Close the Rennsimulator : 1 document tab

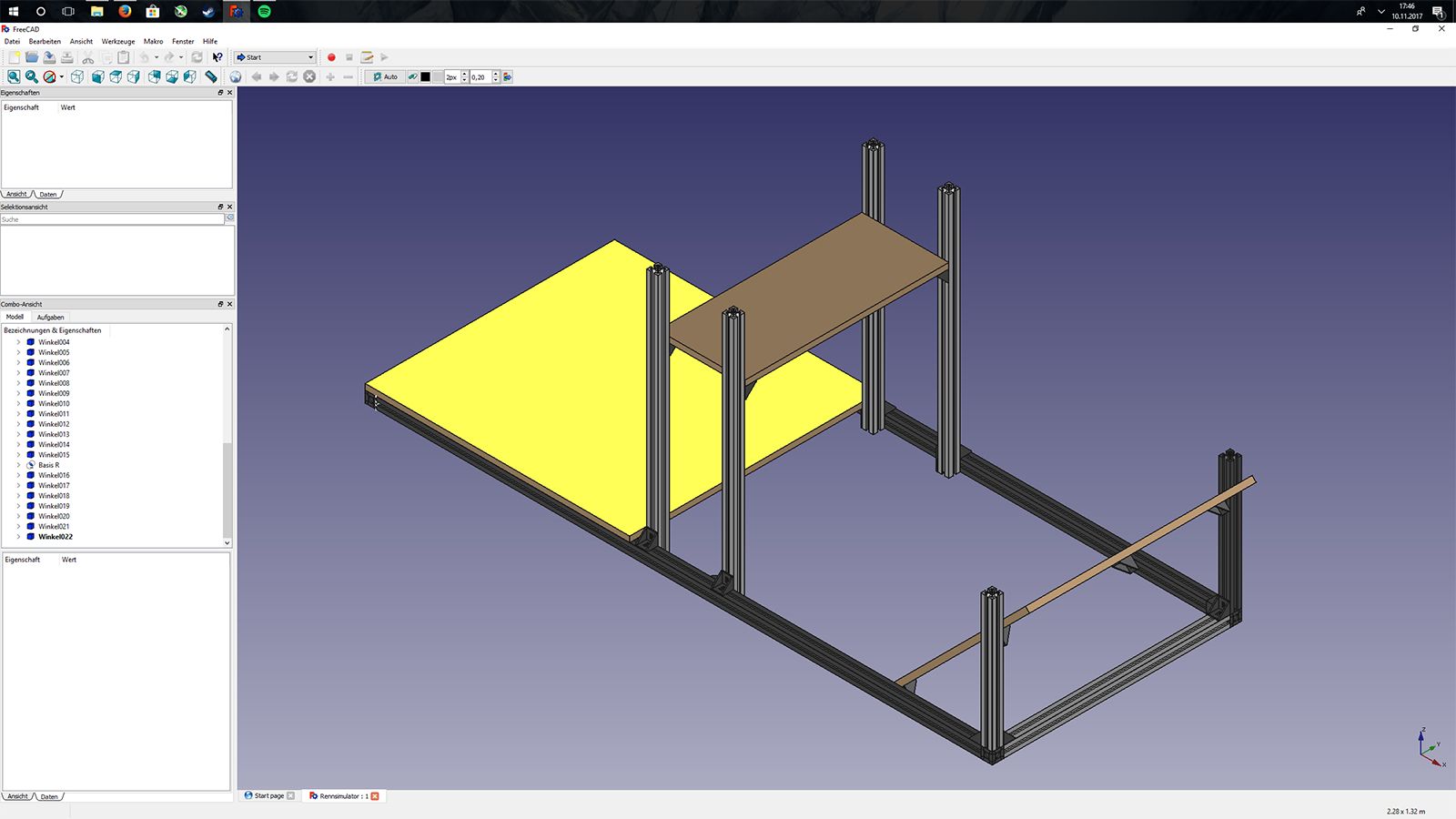375,796
